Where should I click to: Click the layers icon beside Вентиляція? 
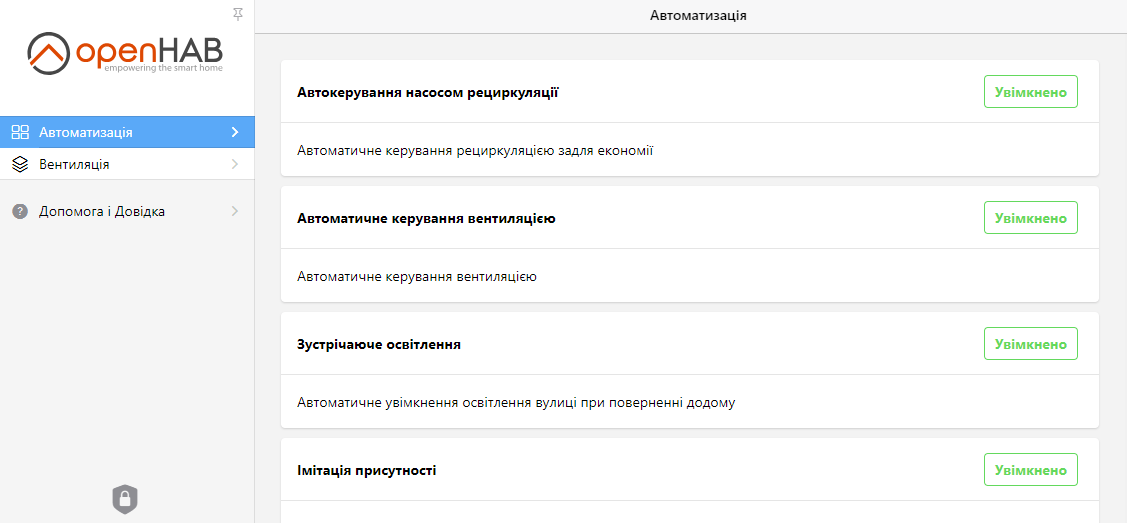pyautogui.click(x=20, y=164)
